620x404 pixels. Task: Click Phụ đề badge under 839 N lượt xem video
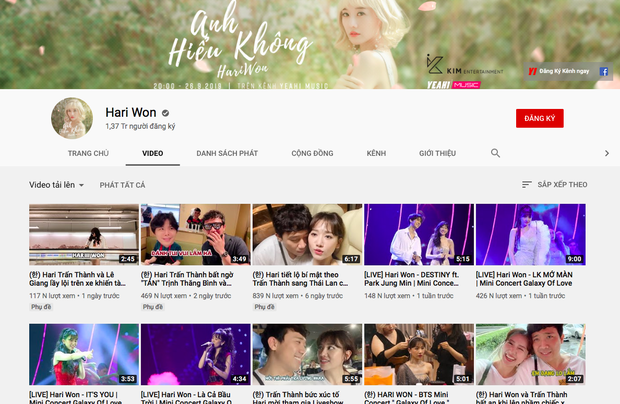pos(265,307)
